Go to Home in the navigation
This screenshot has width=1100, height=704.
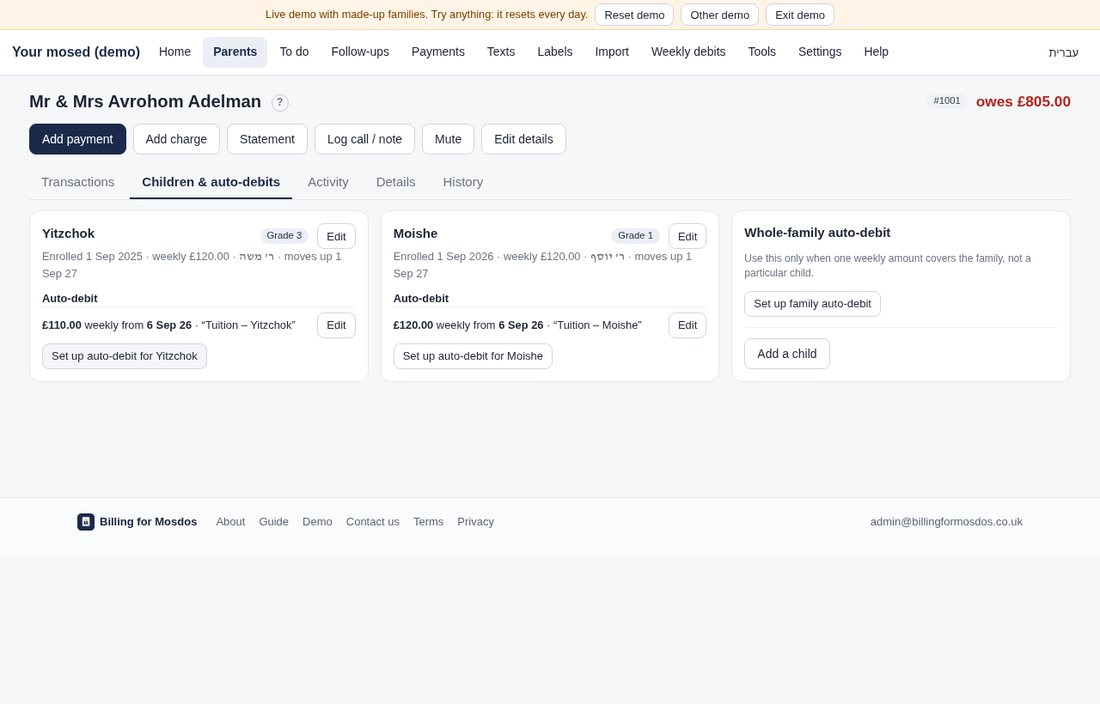click(175, 52)
